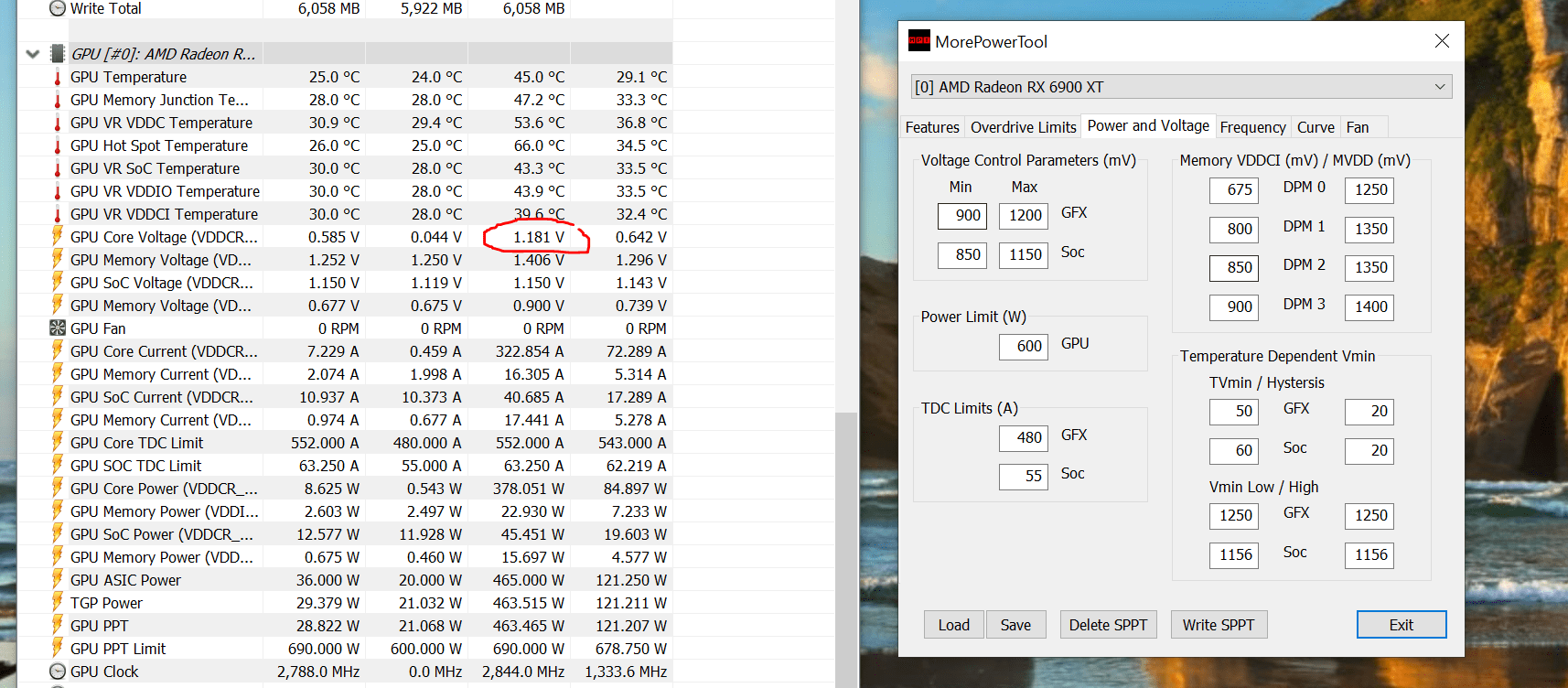Image resolution: width=1568 pixels, height=688 pixels.
Task: Click the Soc TDC limit field showing 55
Action: (x=1024, y=476)
